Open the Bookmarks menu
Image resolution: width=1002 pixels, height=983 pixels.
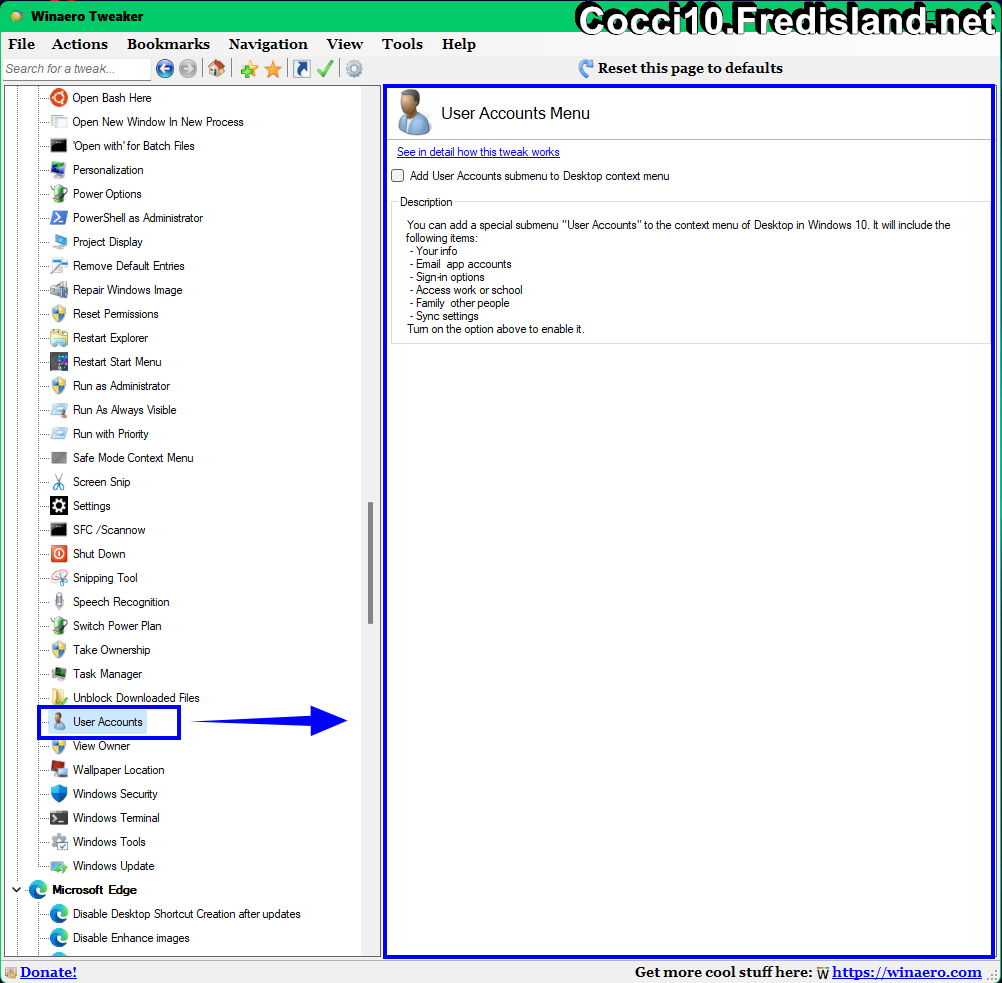point(168,44)
